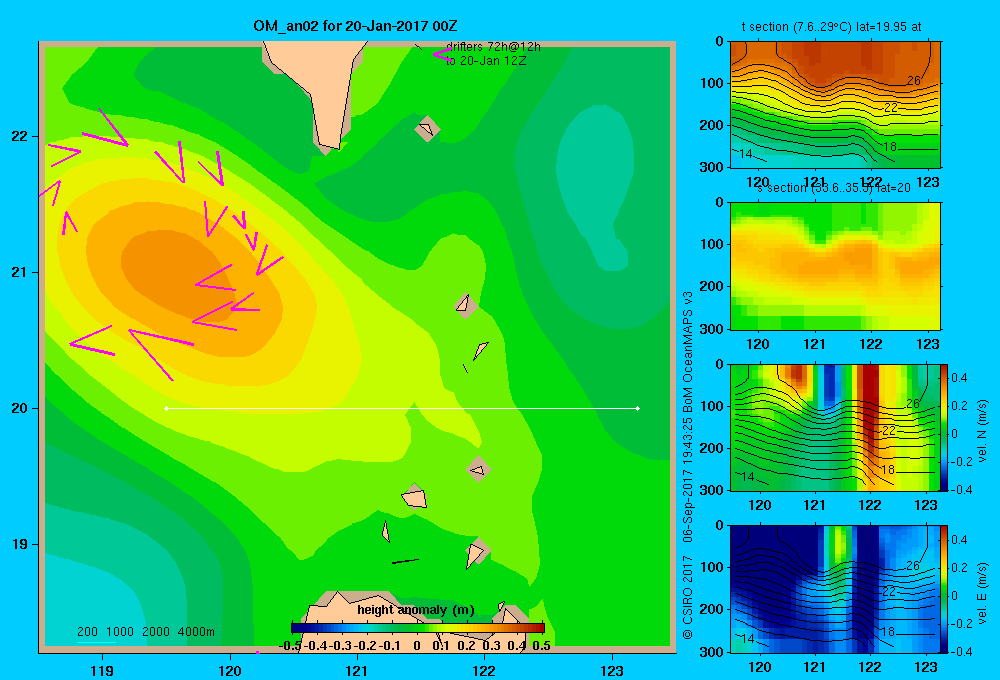Open the northward velocity section plot
Viewport: 1000px width, 680px height.
tap(835, 427)
